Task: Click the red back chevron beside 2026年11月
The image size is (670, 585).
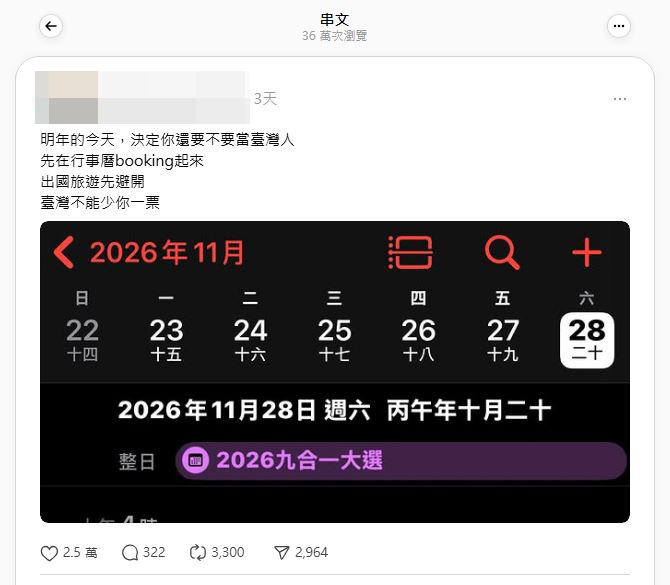Action: tap(64, 252)
